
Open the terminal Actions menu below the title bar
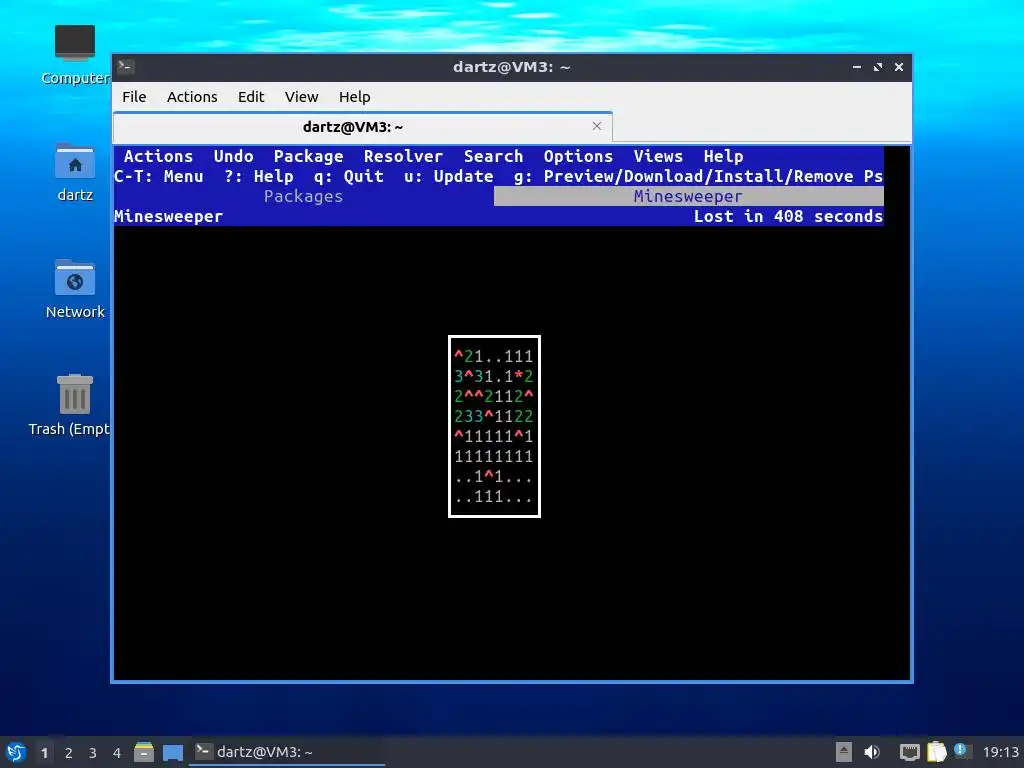[x=192, y=97]
